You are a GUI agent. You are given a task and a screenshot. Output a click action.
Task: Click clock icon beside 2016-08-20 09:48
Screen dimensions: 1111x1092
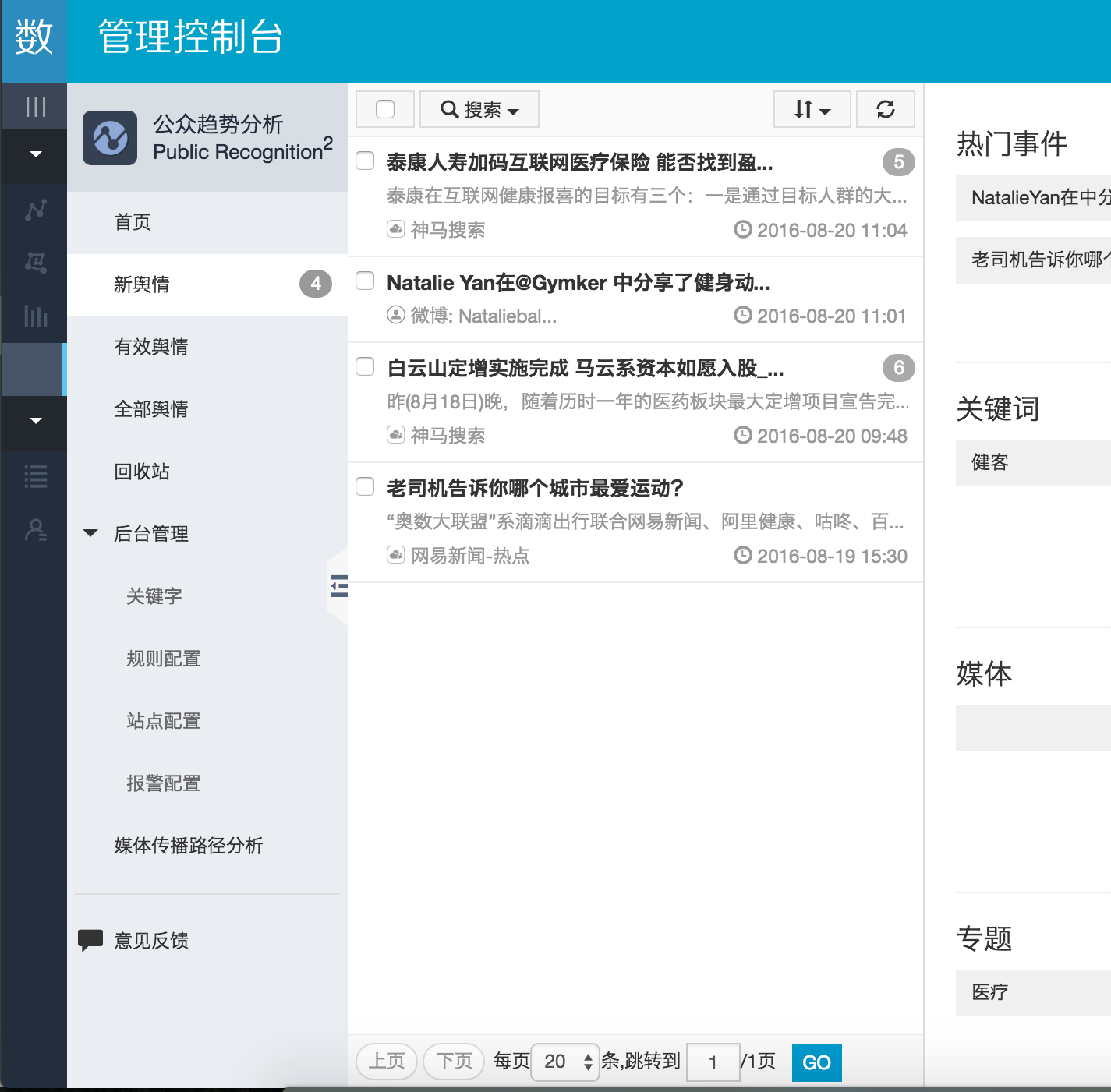pyautogui.click(x=743, y=435)
